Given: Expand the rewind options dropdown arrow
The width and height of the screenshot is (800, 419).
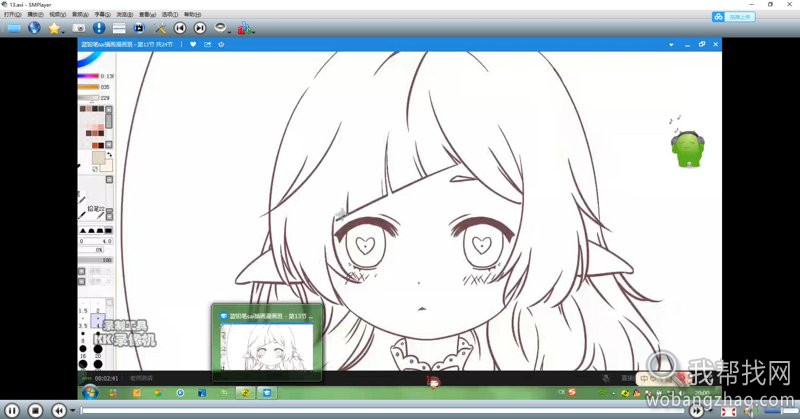Looking at the screenshot, I should (x=72, y=411).
